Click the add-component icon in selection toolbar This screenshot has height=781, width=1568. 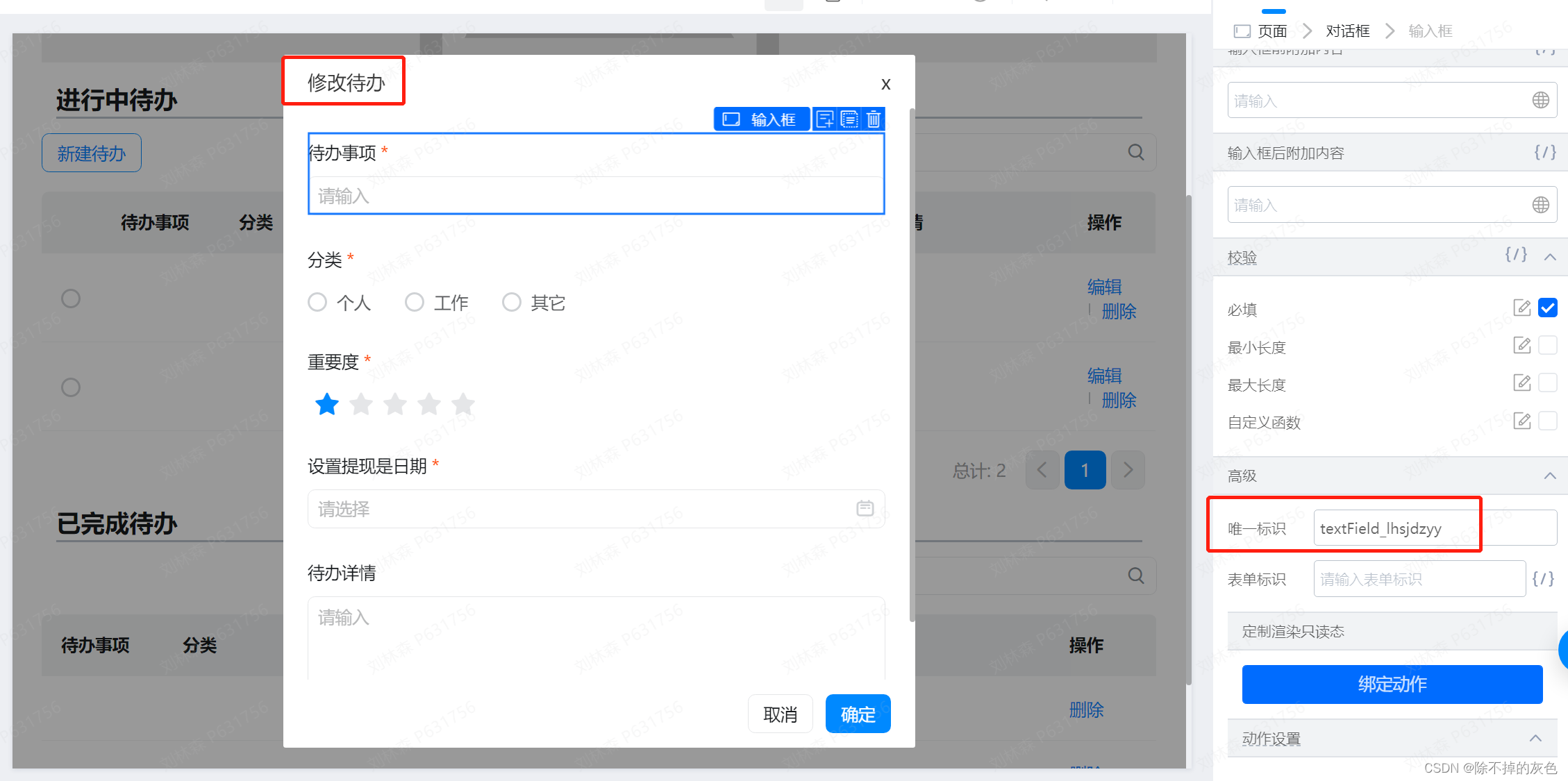pos(825,119)
